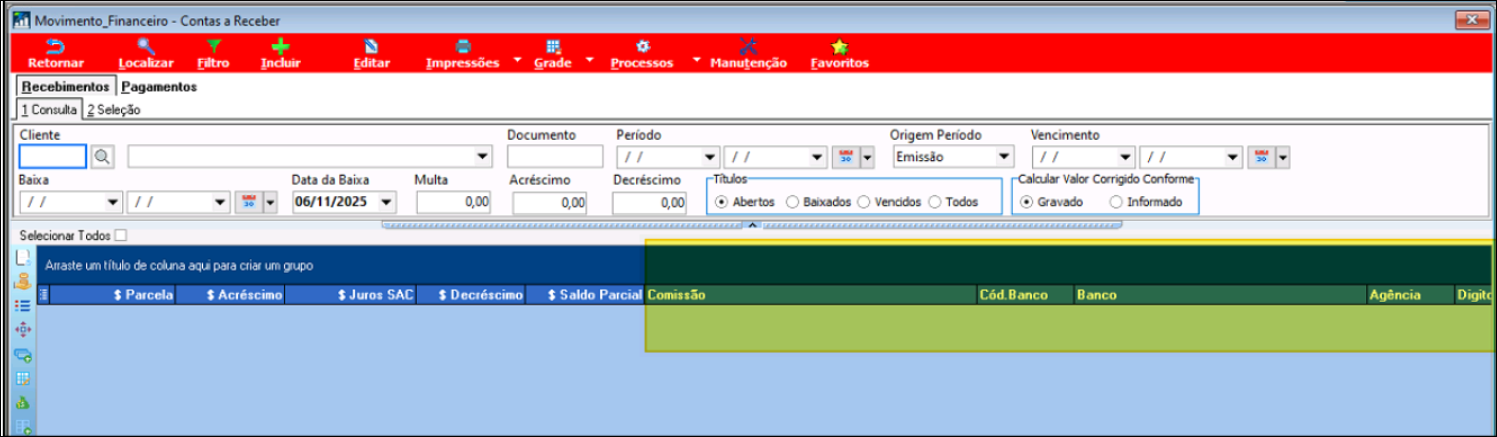Click the Retornar toolbar icon
Viewport: 1497px width, 437px height.
[56, 47]
